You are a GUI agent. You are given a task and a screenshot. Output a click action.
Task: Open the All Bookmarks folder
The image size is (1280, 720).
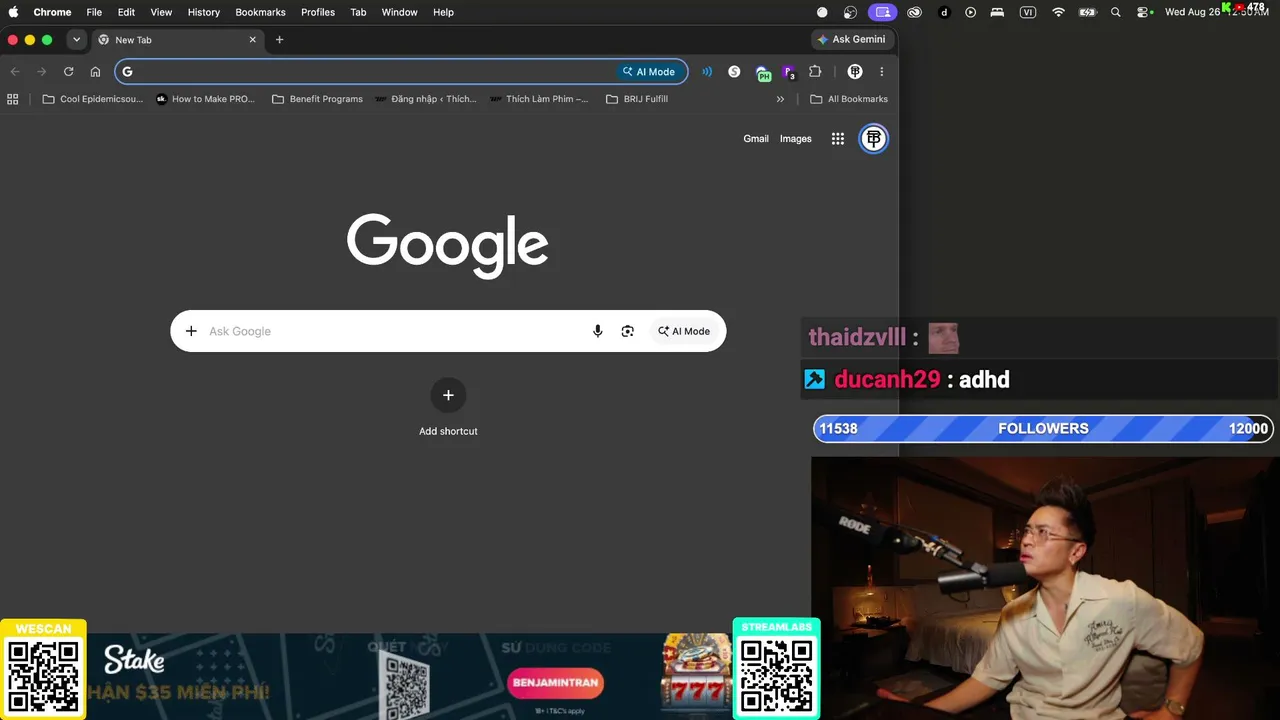[x=849, y=99]
